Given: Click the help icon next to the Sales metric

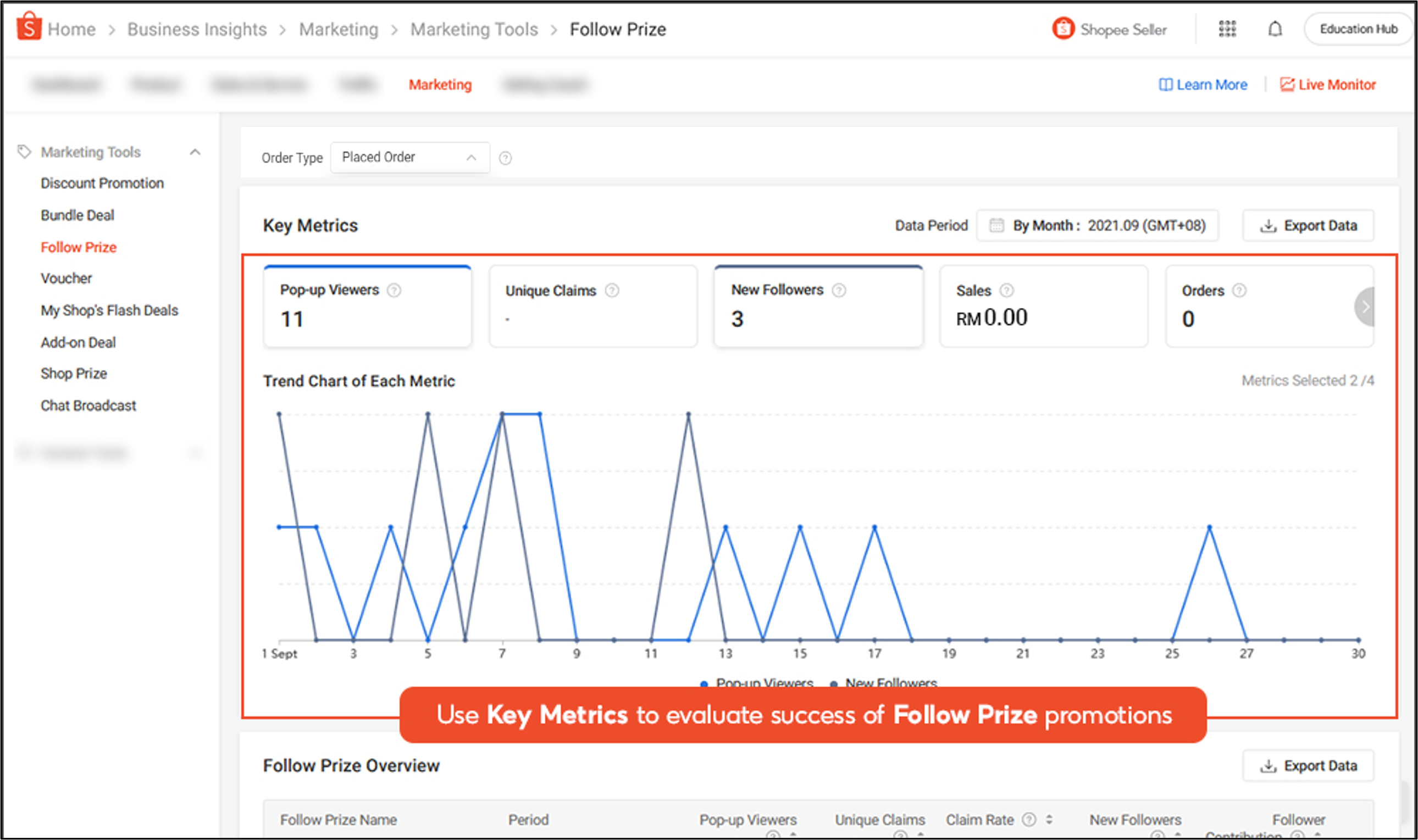Looking at the screenshot, I should (1007, 291).
